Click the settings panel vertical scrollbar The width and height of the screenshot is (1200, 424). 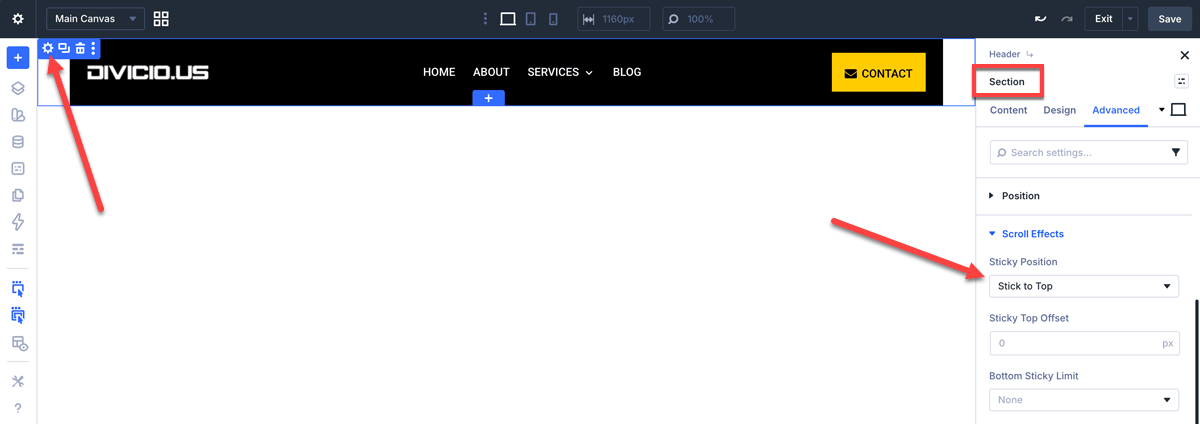point(1196,361)
